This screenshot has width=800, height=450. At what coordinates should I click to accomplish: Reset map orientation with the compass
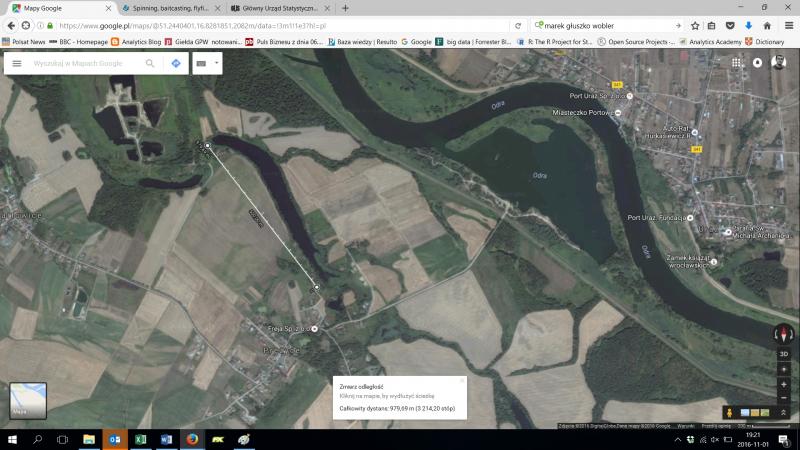click(783, 335)
